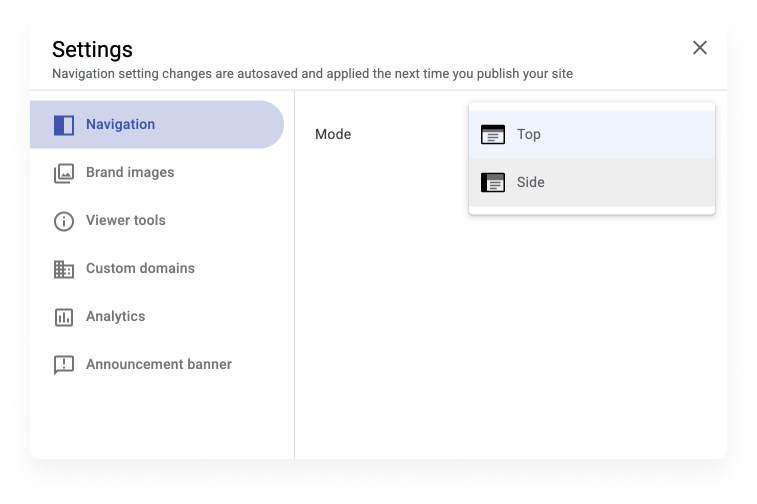Image resolution: width=757 pixels, height=504 pixels.
Task: Close the Settings dialog
Action: (700, 48)
